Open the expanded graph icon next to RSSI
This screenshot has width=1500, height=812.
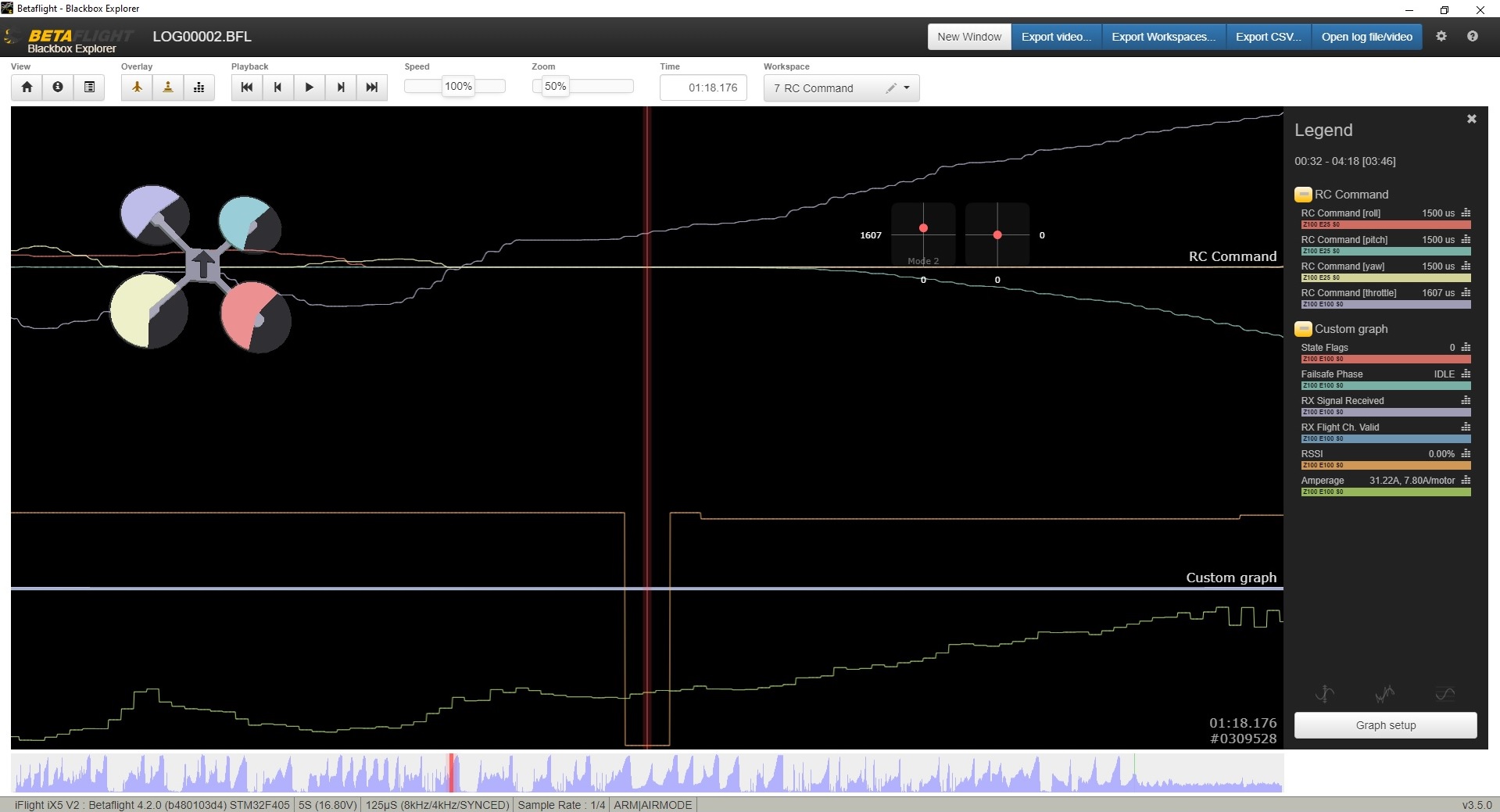pos(1465,453)
